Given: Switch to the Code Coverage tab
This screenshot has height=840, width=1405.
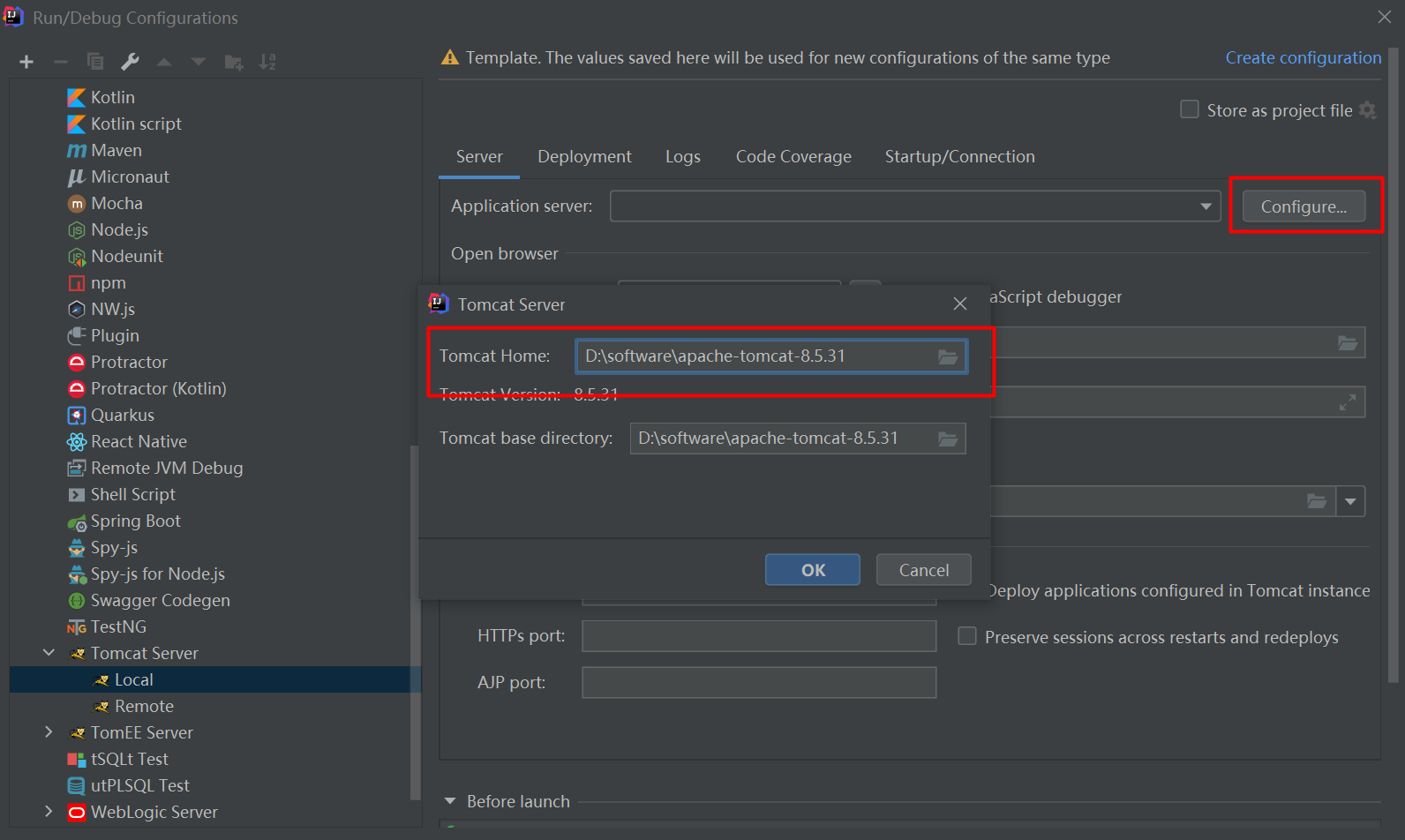Looking at the screenshot, I should 793,156.
